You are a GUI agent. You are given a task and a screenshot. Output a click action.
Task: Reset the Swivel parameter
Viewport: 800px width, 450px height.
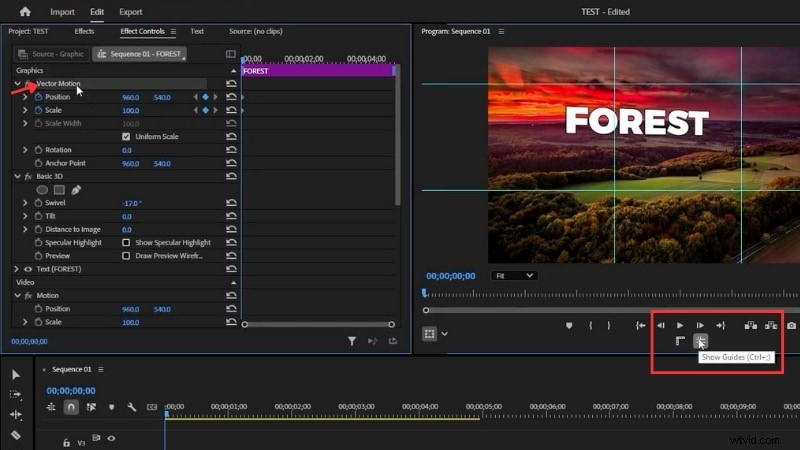[231, 203]
